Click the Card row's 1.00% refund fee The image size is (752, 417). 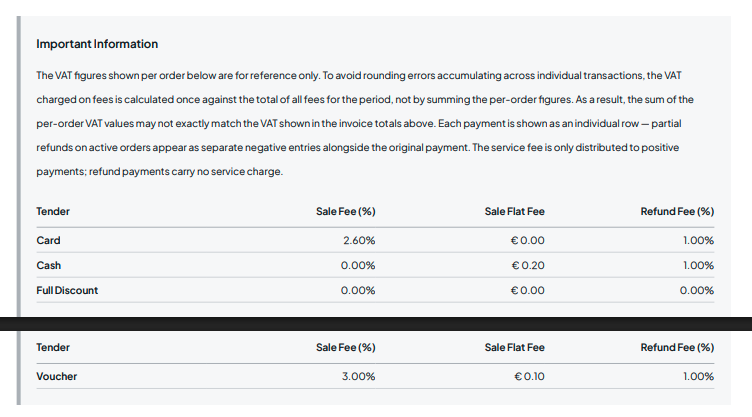(x=698, y=241)
